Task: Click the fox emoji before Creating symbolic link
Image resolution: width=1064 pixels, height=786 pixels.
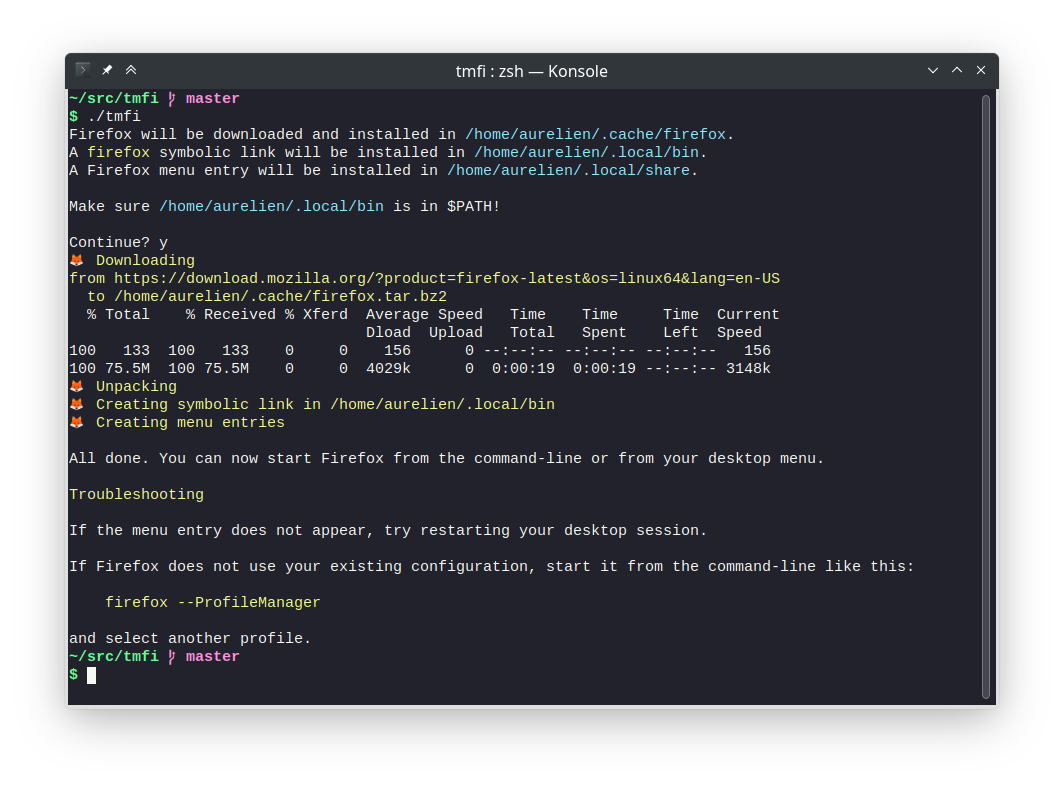Action: (77, 404)
